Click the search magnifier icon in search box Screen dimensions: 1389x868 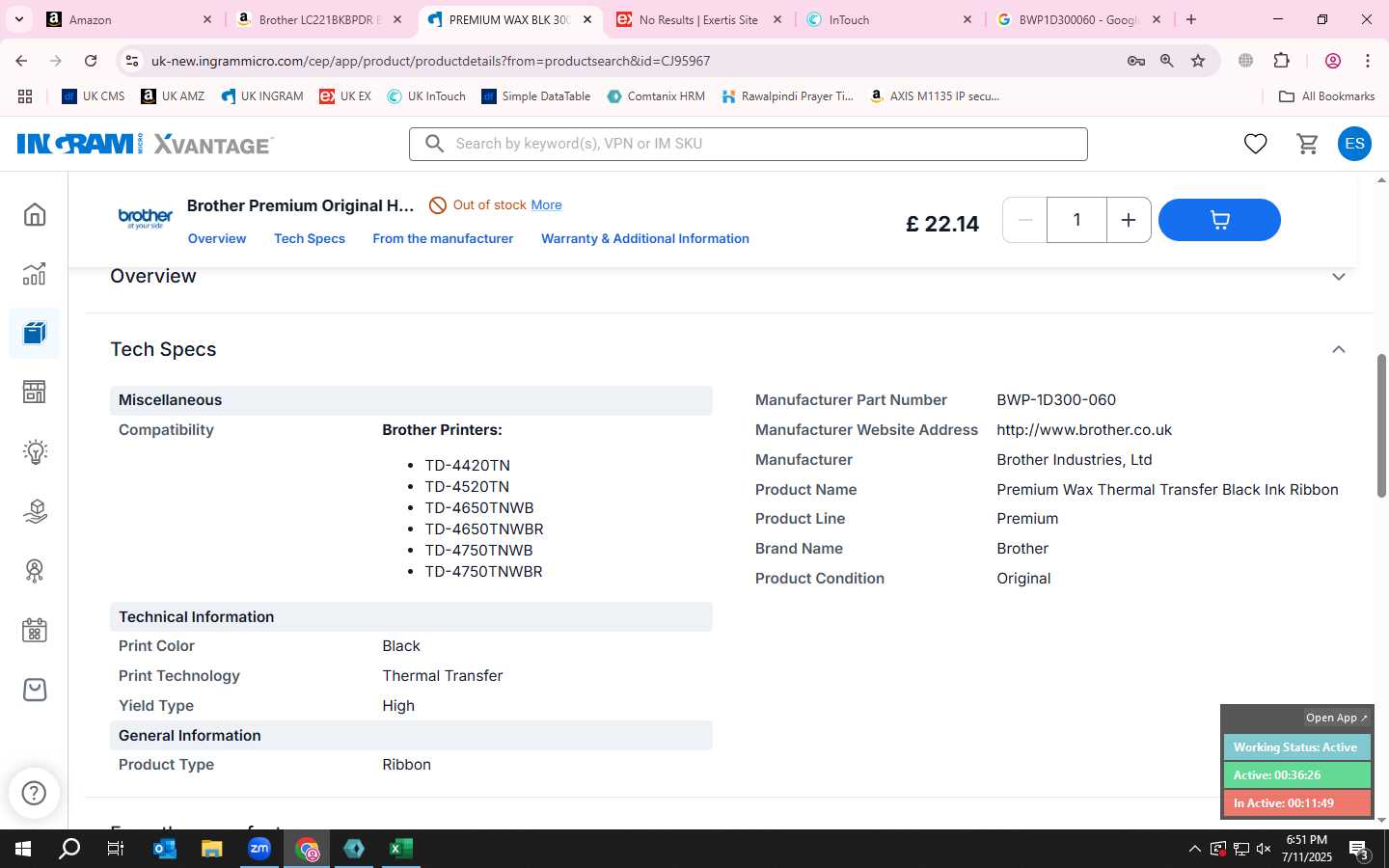tap(434, 144)
